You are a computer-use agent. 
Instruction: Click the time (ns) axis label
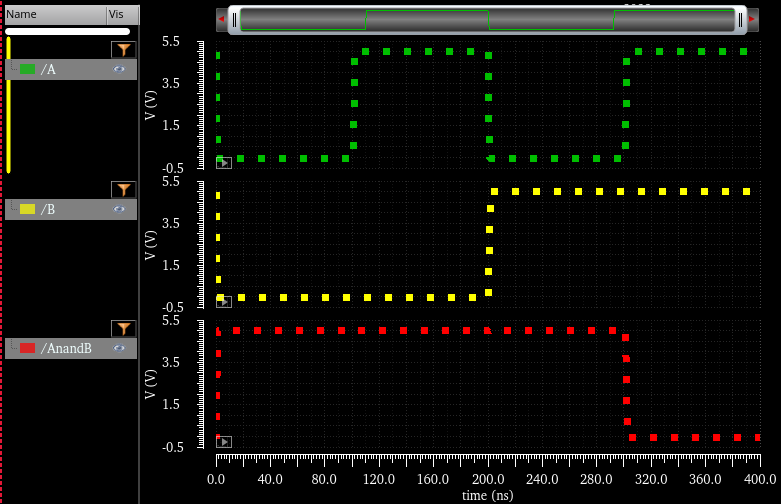pos(488,496)
